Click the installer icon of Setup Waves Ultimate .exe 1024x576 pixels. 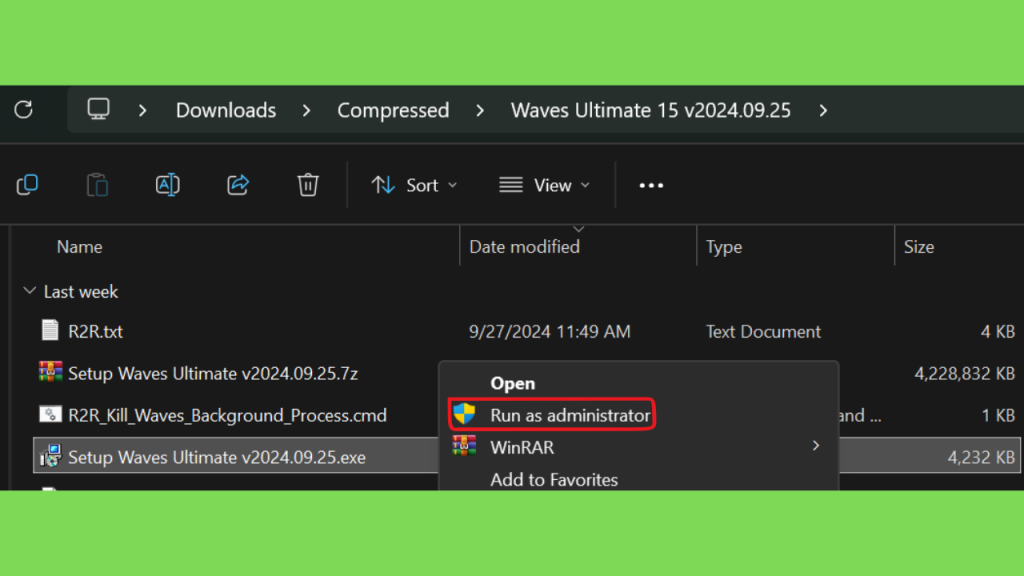50,456
